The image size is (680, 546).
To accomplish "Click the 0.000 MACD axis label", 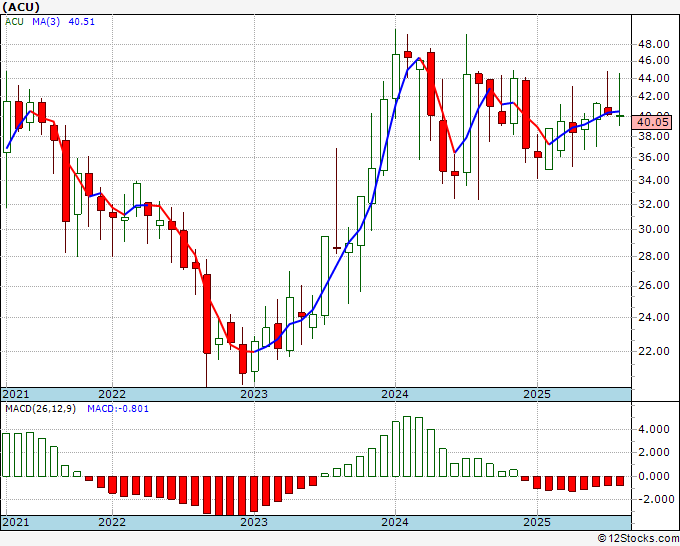I will [x=653, y=476].
